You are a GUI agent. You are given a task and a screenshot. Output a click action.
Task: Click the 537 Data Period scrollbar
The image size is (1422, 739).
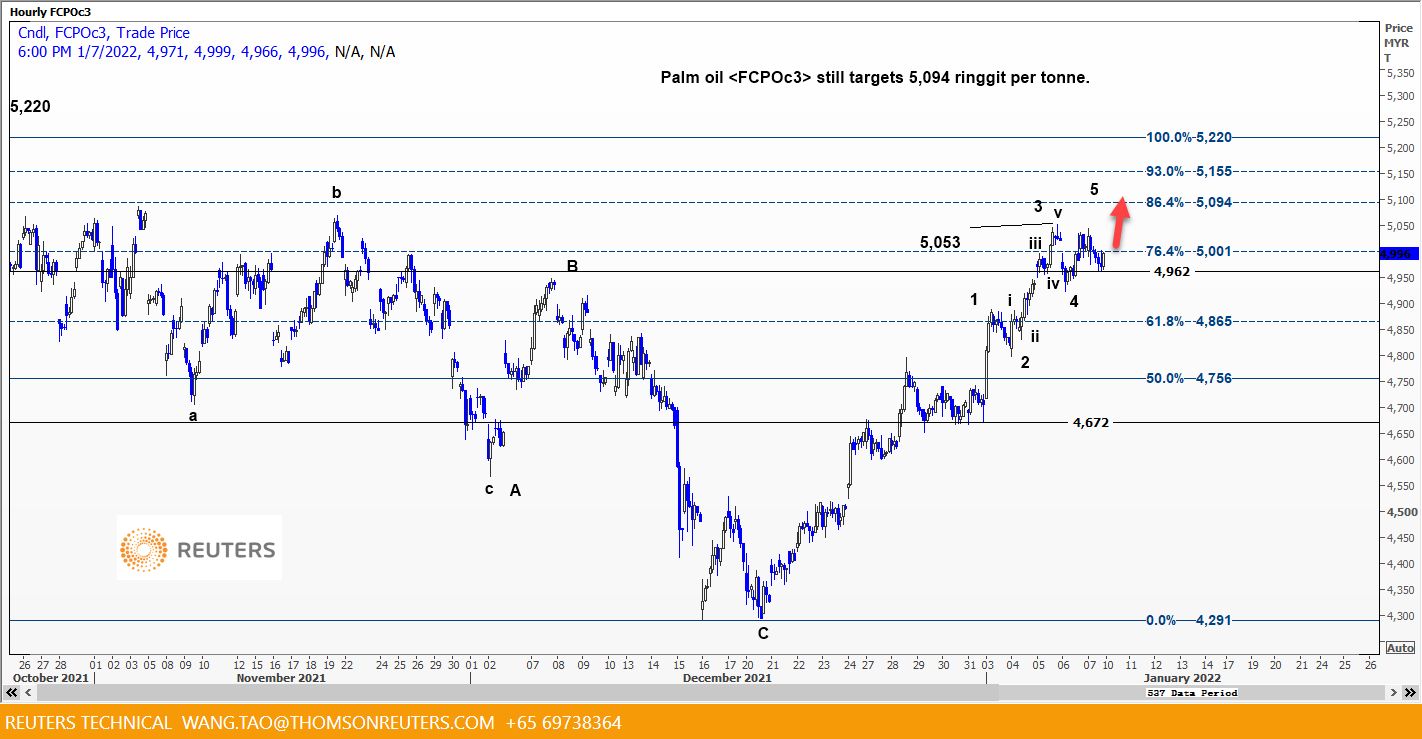tap(1192, 692)
